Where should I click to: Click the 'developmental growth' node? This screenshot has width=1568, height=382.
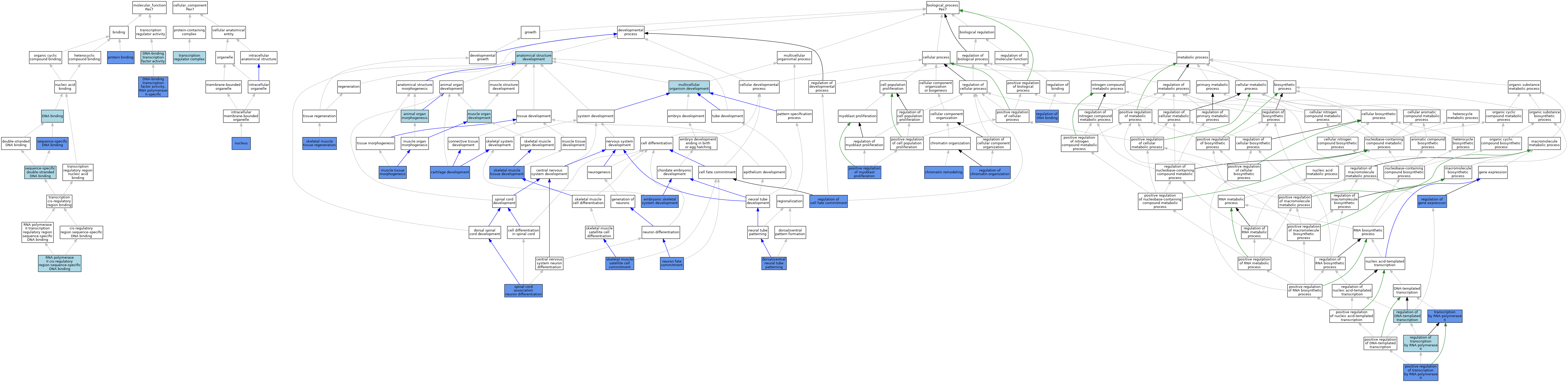pyautogui.click(x=483, y=58)
